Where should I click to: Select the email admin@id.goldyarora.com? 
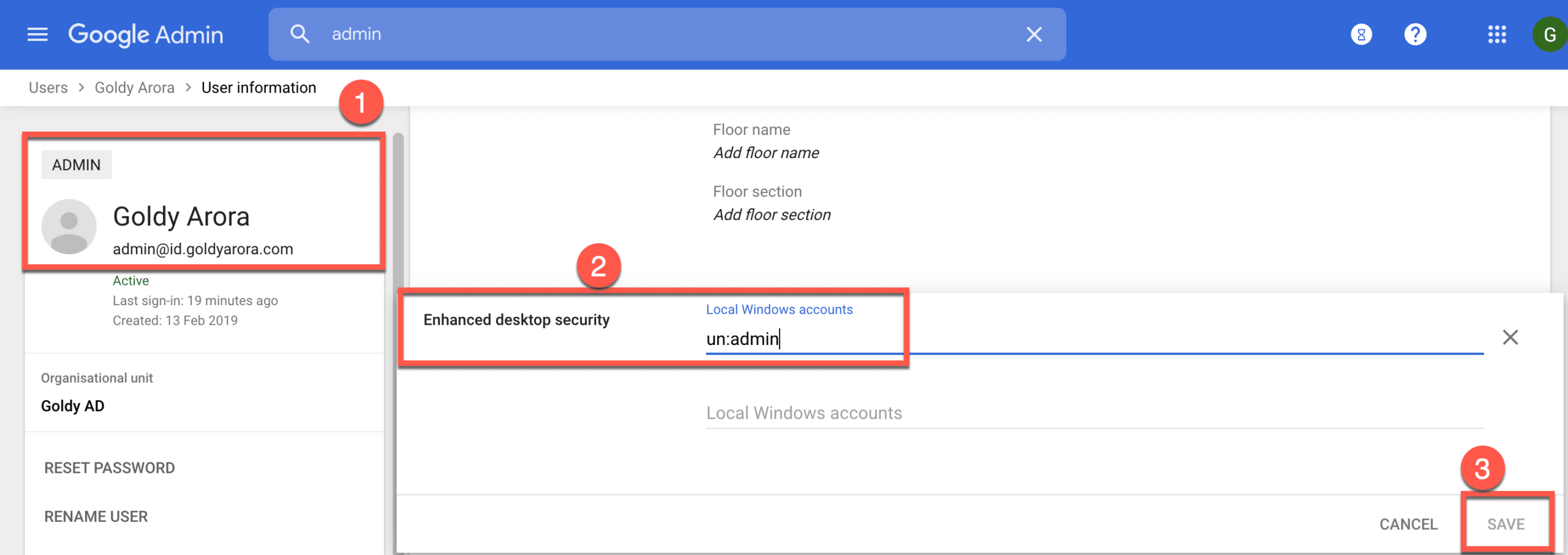[203, 249]
